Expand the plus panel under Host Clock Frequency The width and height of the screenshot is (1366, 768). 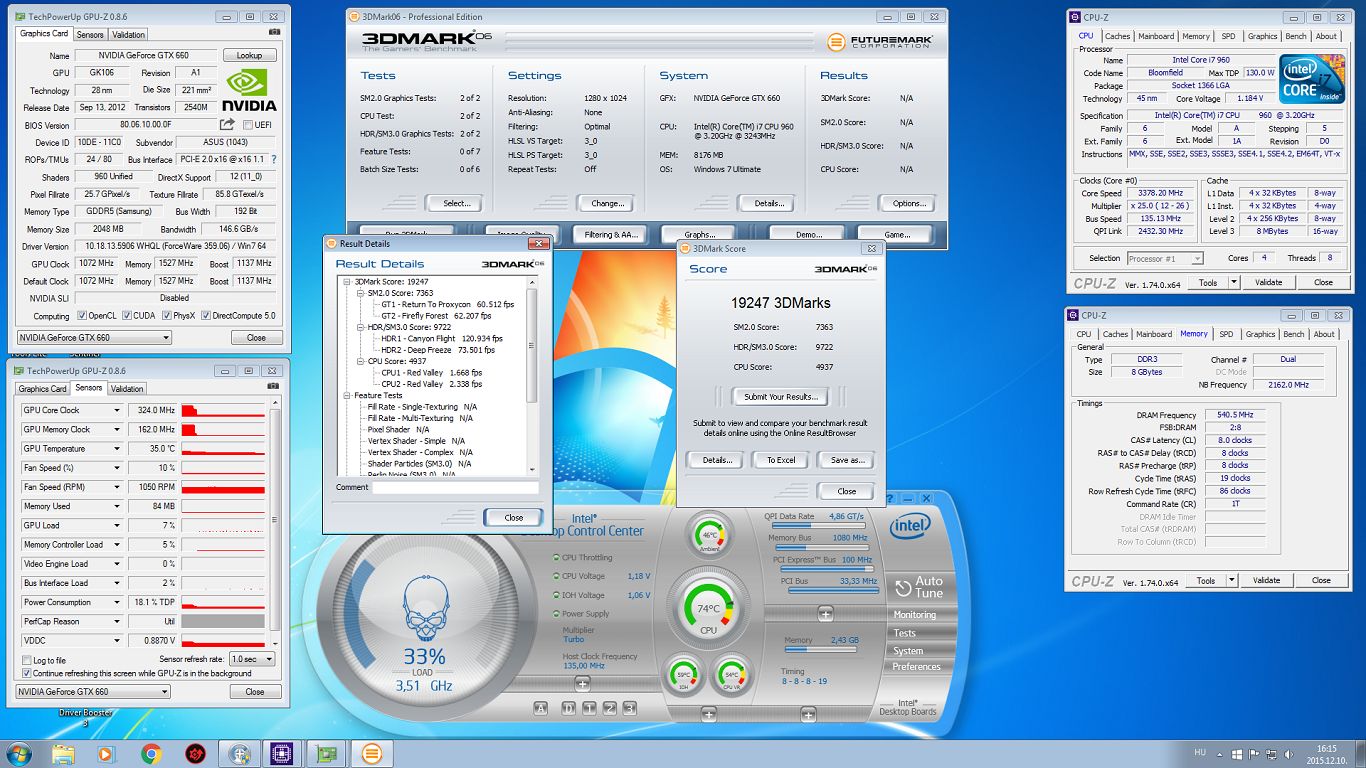[582, 684]
